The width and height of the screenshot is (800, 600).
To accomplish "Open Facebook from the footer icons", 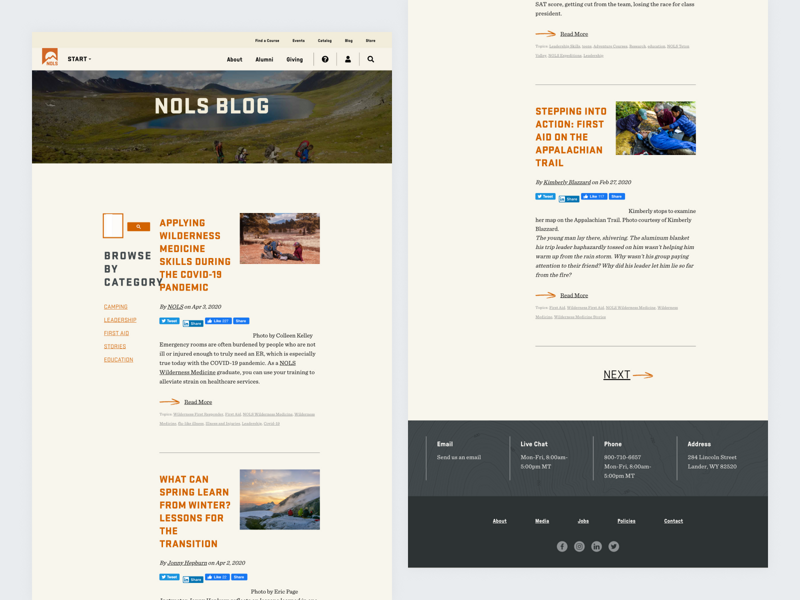I will (x=562, y=546).
